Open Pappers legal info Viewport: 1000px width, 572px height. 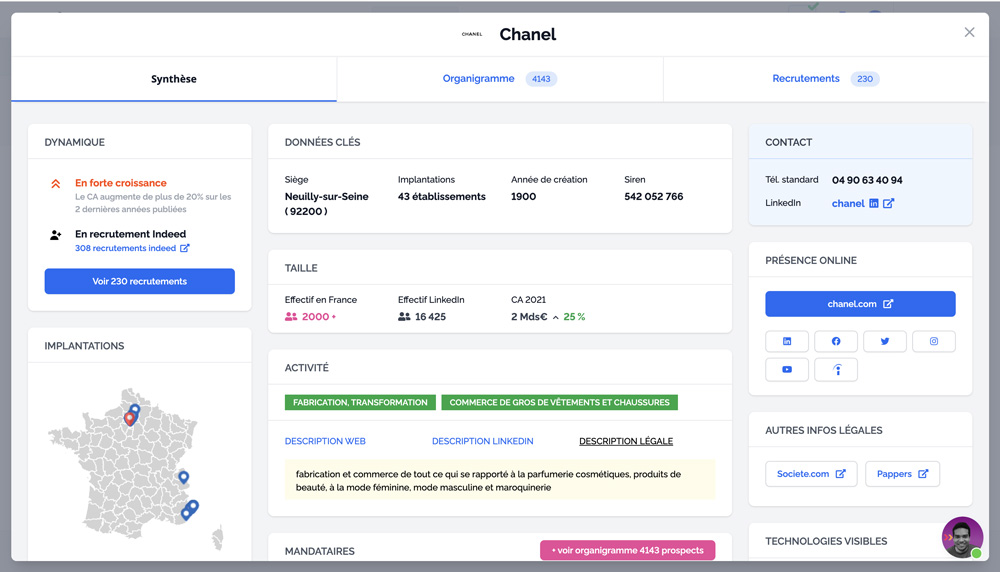pos(902,474)
